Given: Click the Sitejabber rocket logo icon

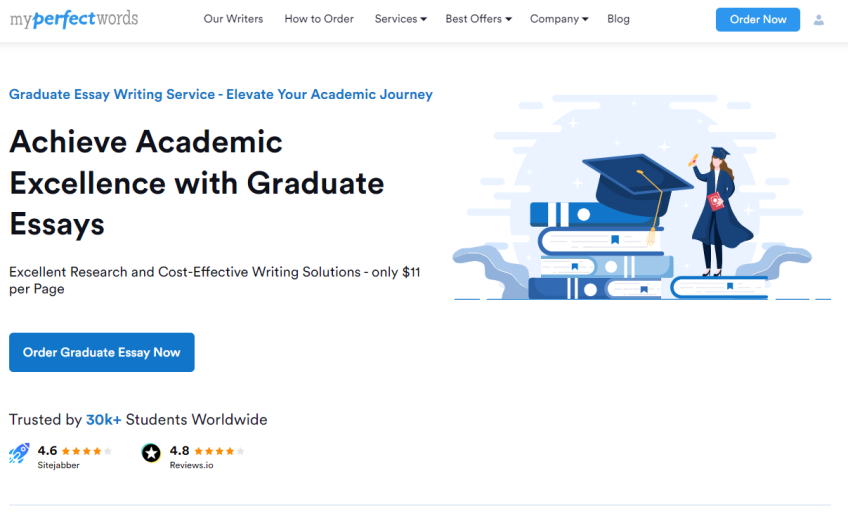Looking at the screenshot, I should [19, 453].
